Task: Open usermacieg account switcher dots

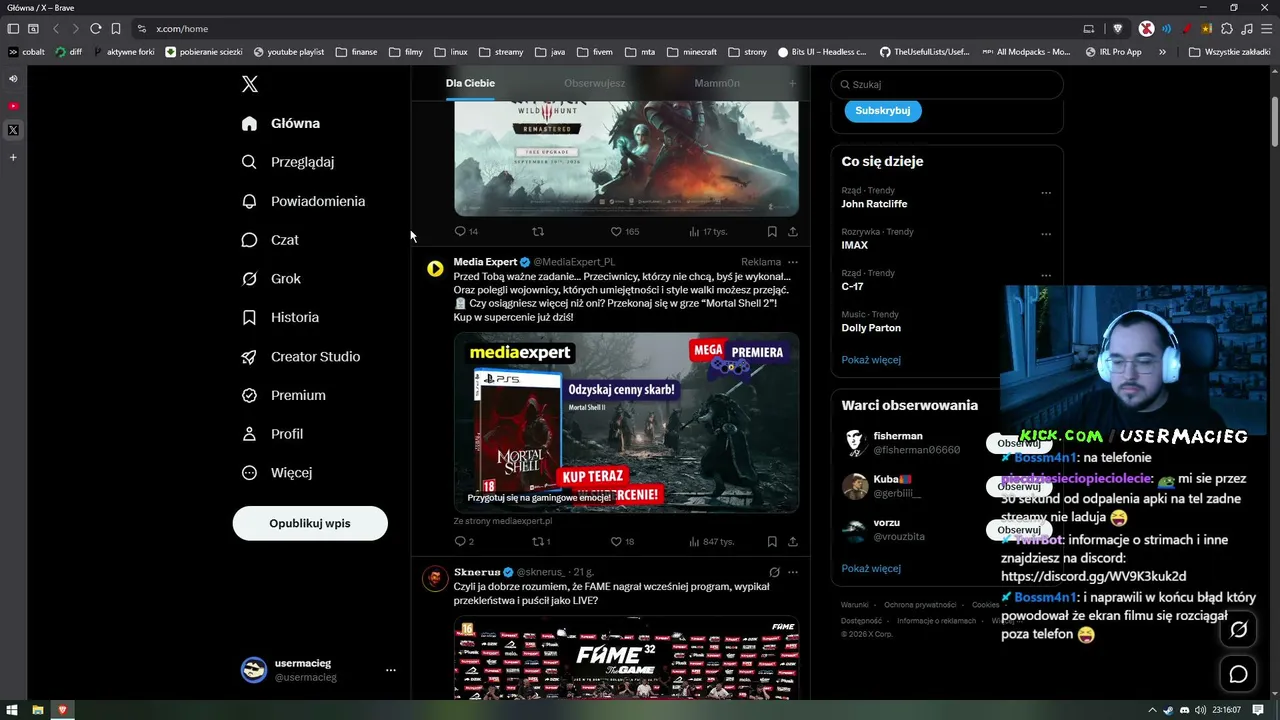Action: coord(391,670)
